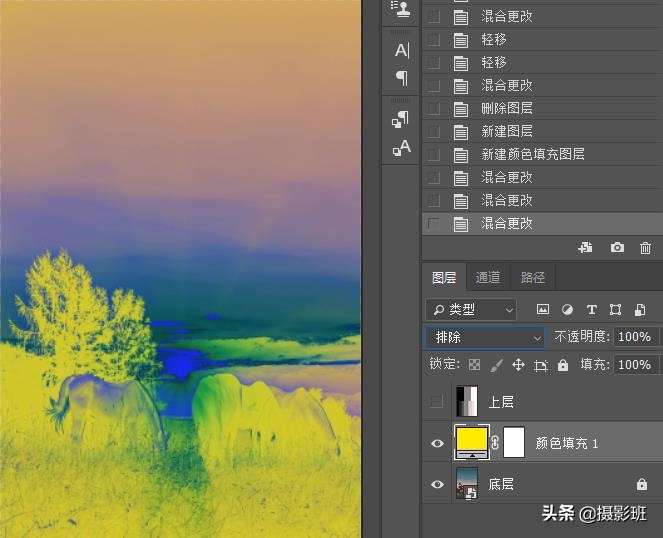Screen dimensions: 663x538
Task: Select the 新建颜色填充图层 history state
Action: pos(542,154)
